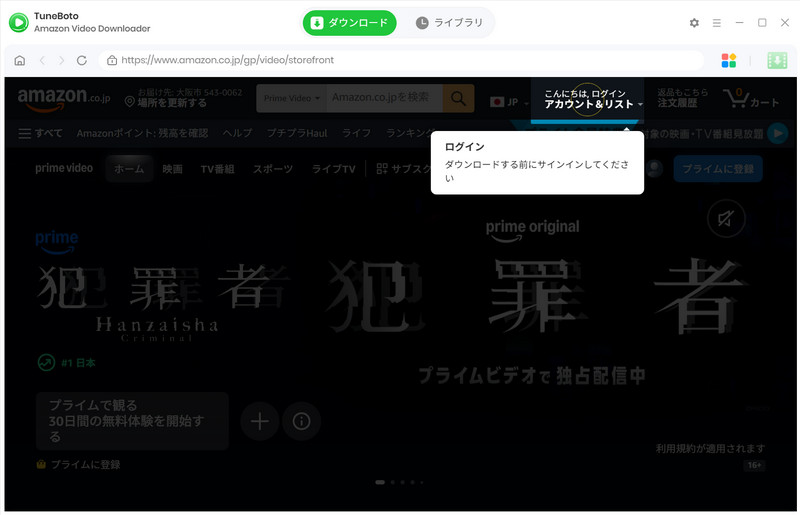The image size is (800, 515).
Task: Click the lock icon in address bar
Action: (x=112, y=60)
